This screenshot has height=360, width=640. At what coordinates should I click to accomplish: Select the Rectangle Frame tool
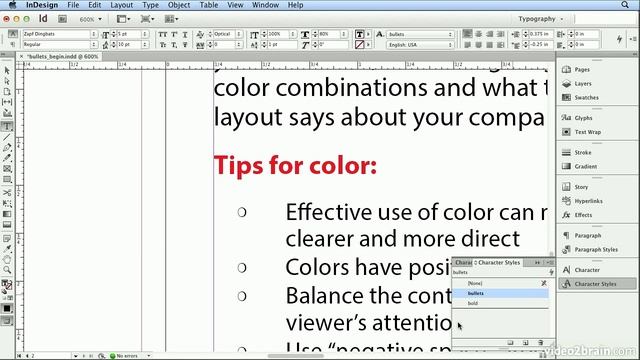[7, 169]
